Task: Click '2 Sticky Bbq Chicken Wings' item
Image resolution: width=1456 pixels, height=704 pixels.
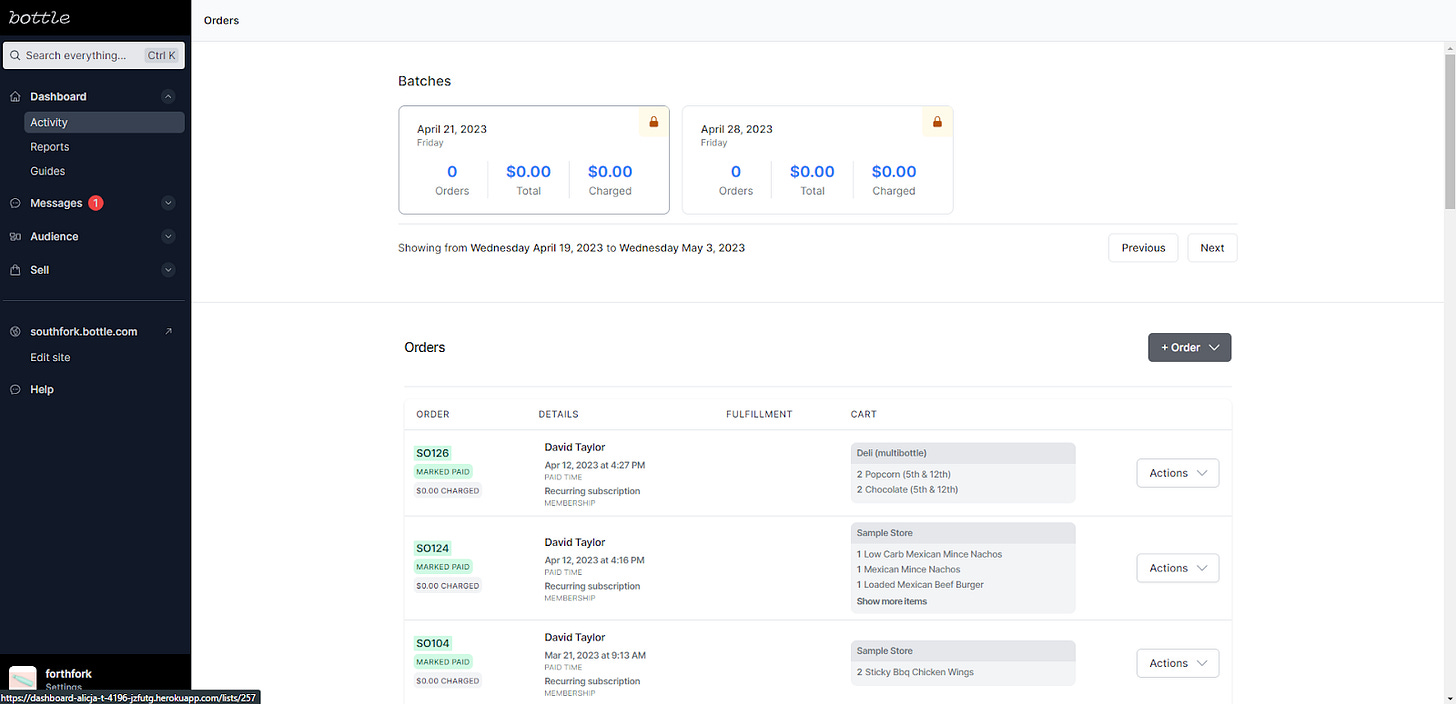Action: [x=915, y=672]
